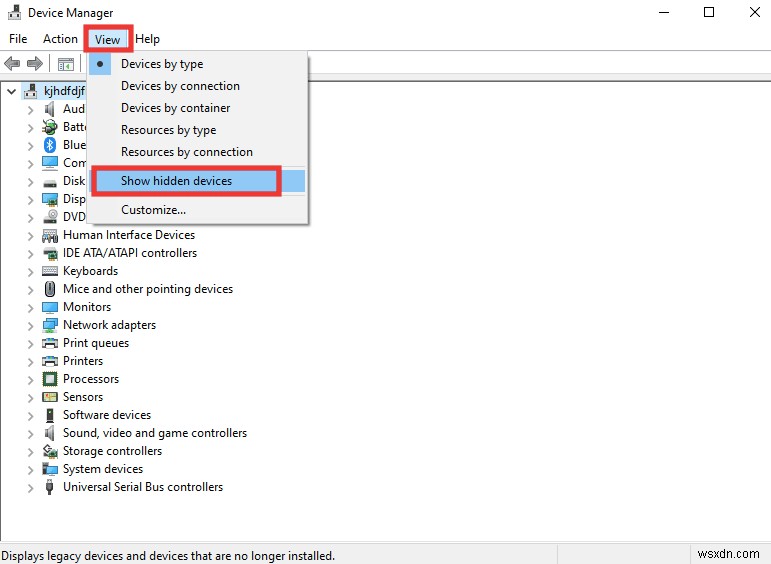
Task: Click the Network adapters icon
Action: [x=50, y=325]
